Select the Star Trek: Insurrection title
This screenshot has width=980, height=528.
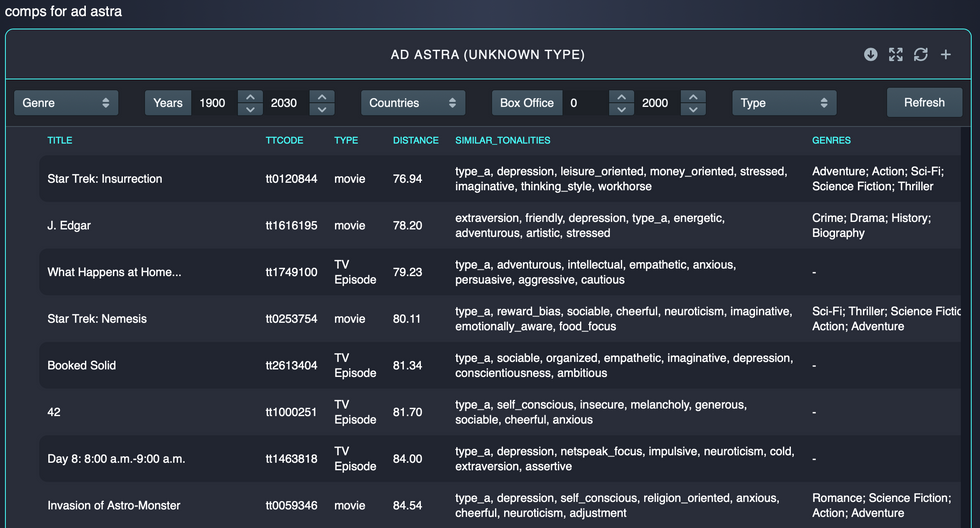105,179
